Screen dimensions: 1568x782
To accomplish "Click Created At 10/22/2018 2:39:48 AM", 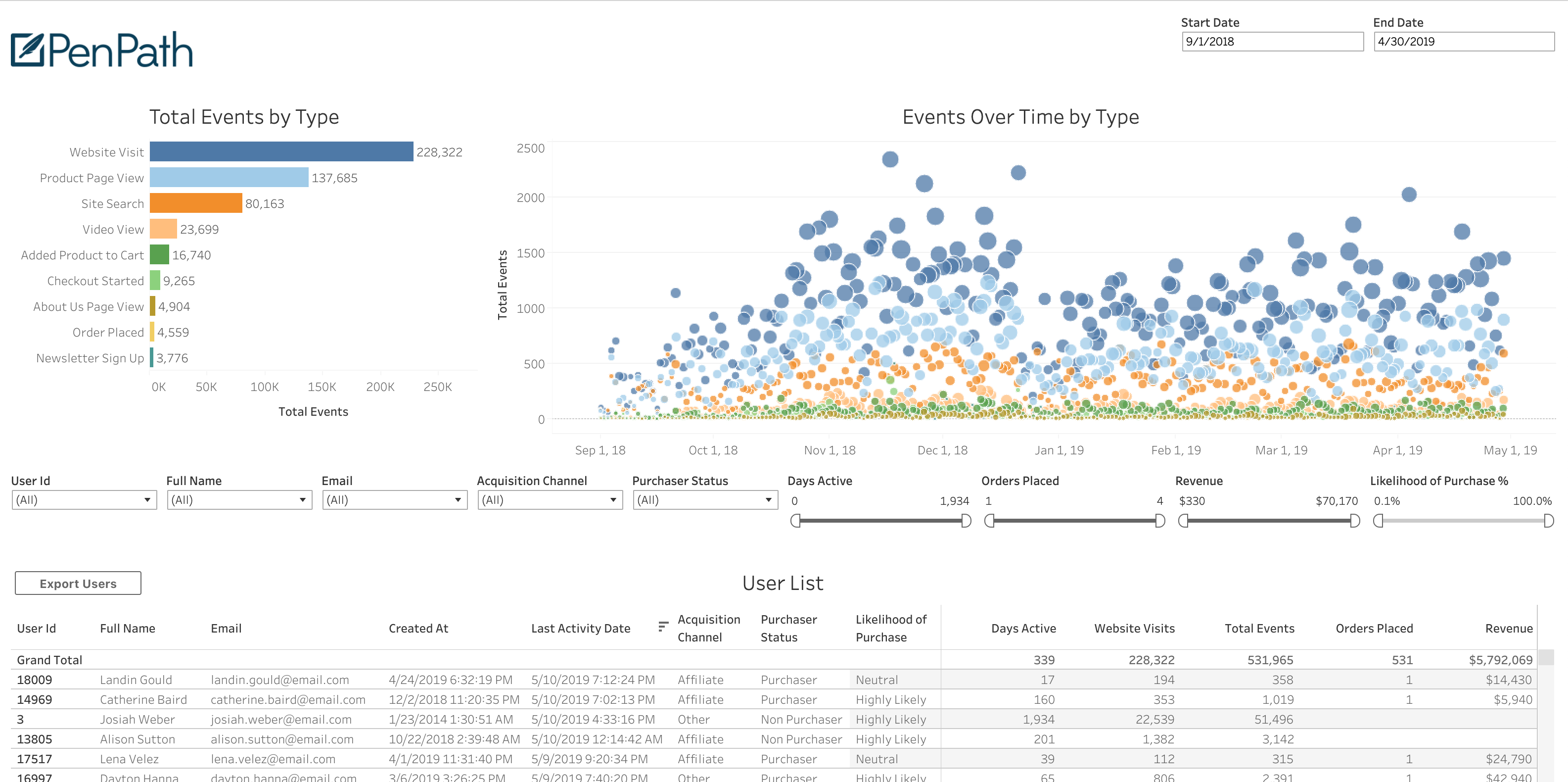I will (x=454, y=739).
